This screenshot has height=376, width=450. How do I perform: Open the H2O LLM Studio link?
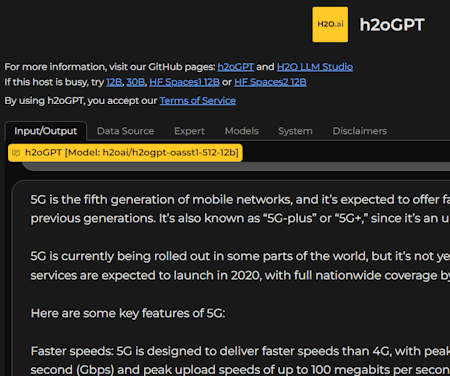tap(315, 67)
